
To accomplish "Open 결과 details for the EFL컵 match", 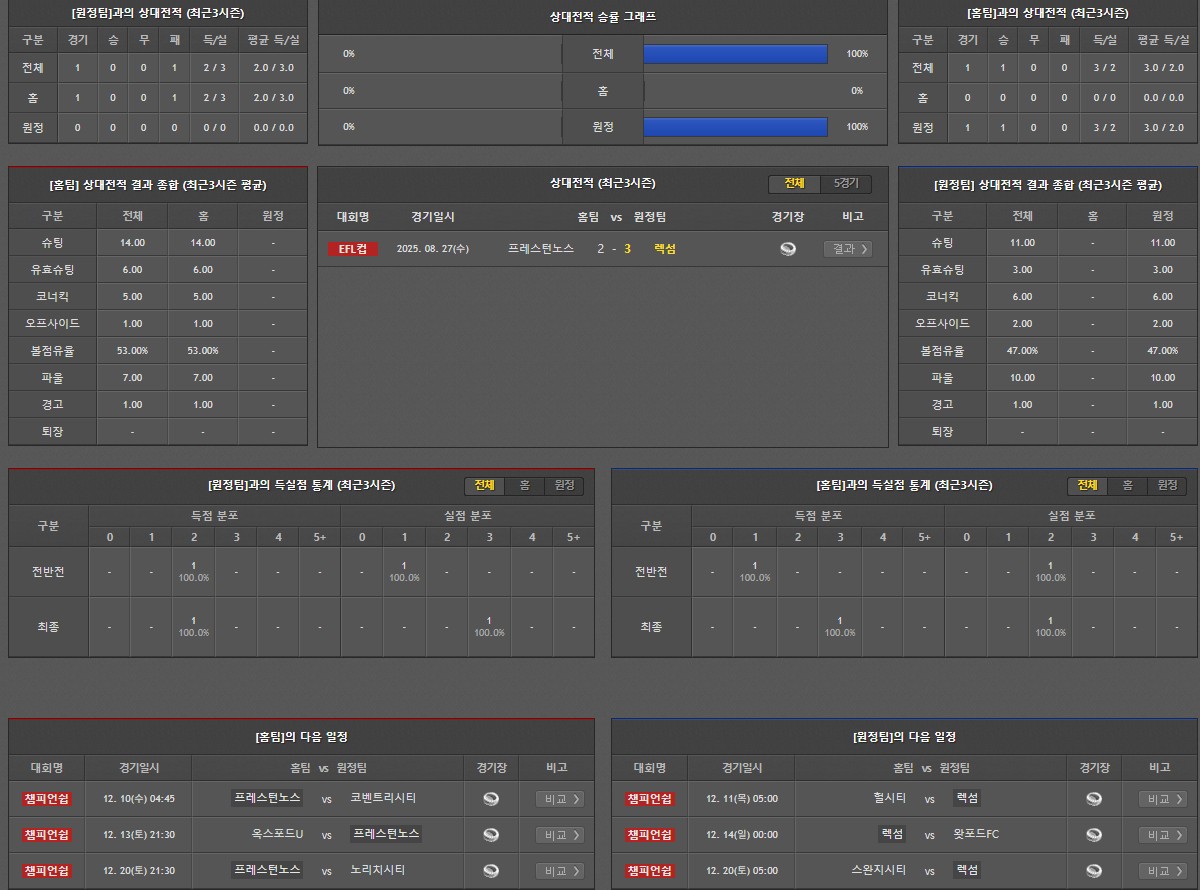I will [x=847, y=249].
